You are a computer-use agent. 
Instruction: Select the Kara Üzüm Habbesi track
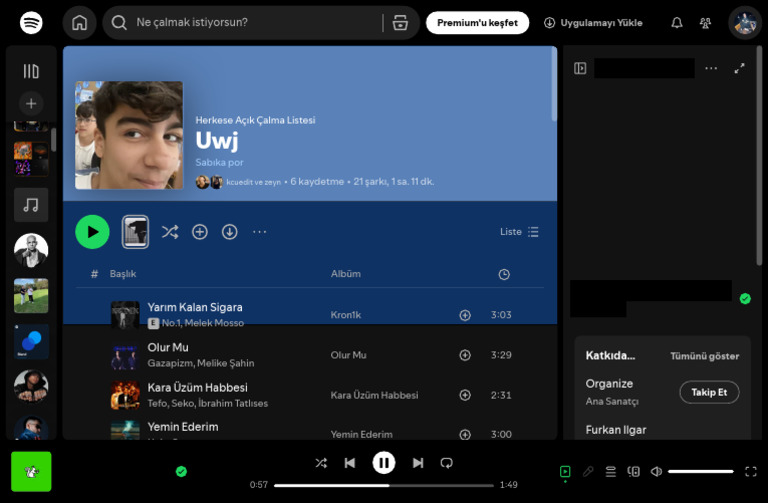pyautogui.click(x=197, y=387)
